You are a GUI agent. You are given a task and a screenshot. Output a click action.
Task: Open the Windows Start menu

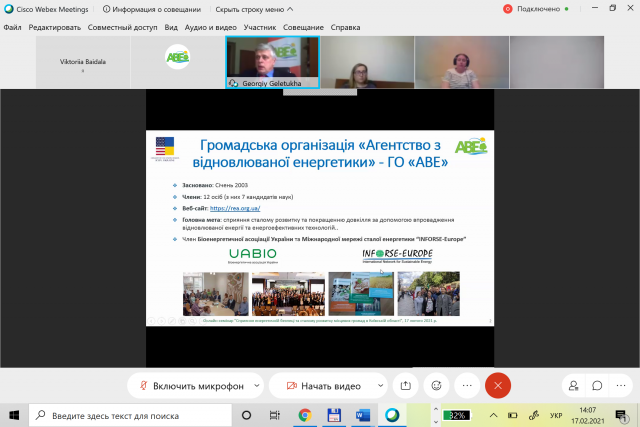pyautogui.click(x=14, y=416)
